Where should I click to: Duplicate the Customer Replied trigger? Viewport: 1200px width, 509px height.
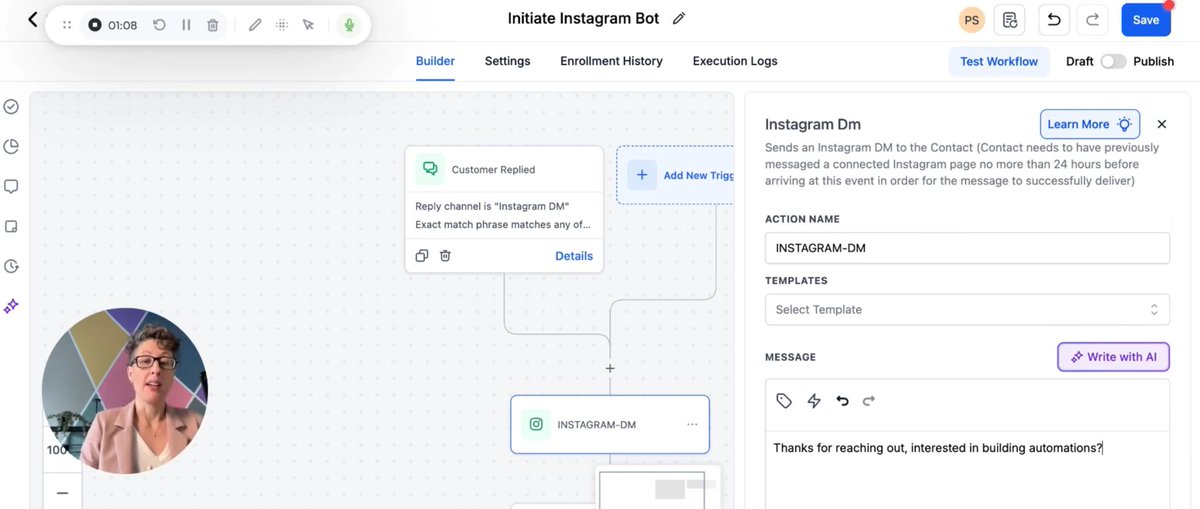[x=422, y=256]
